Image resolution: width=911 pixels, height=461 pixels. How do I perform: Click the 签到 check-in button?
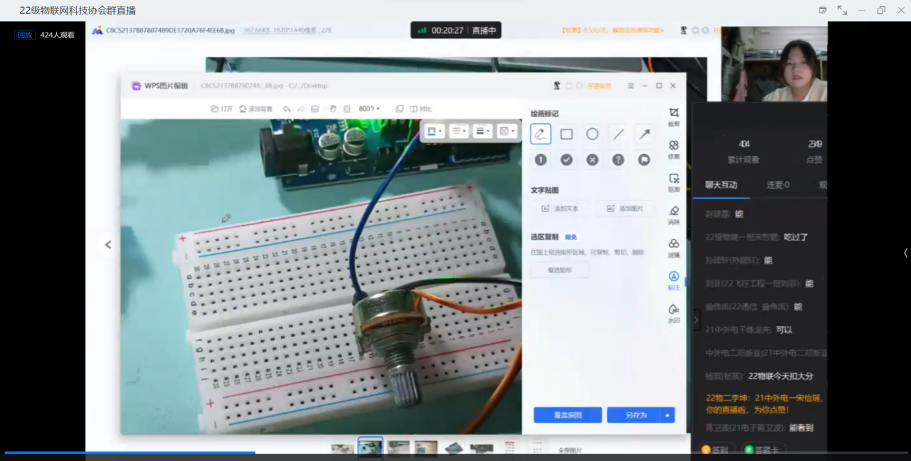coord(715,450)
